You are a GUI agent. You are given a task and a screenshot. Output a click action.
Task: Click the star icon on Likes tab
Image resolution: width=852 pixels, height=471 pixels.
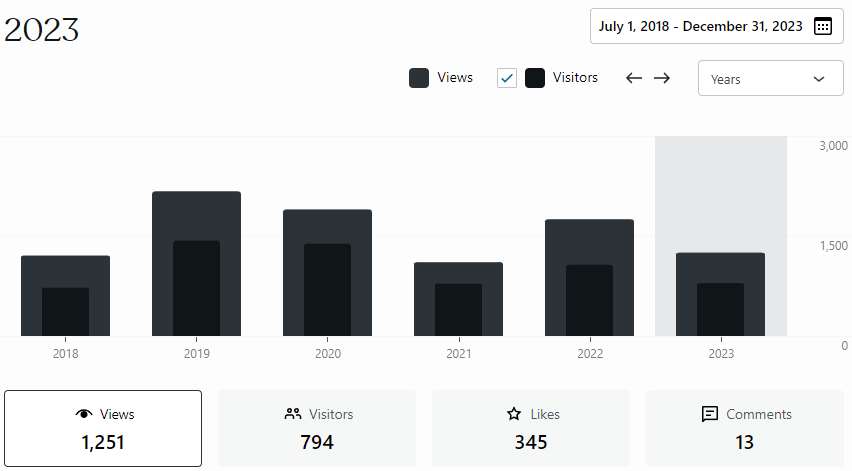[x=514, y=414]
